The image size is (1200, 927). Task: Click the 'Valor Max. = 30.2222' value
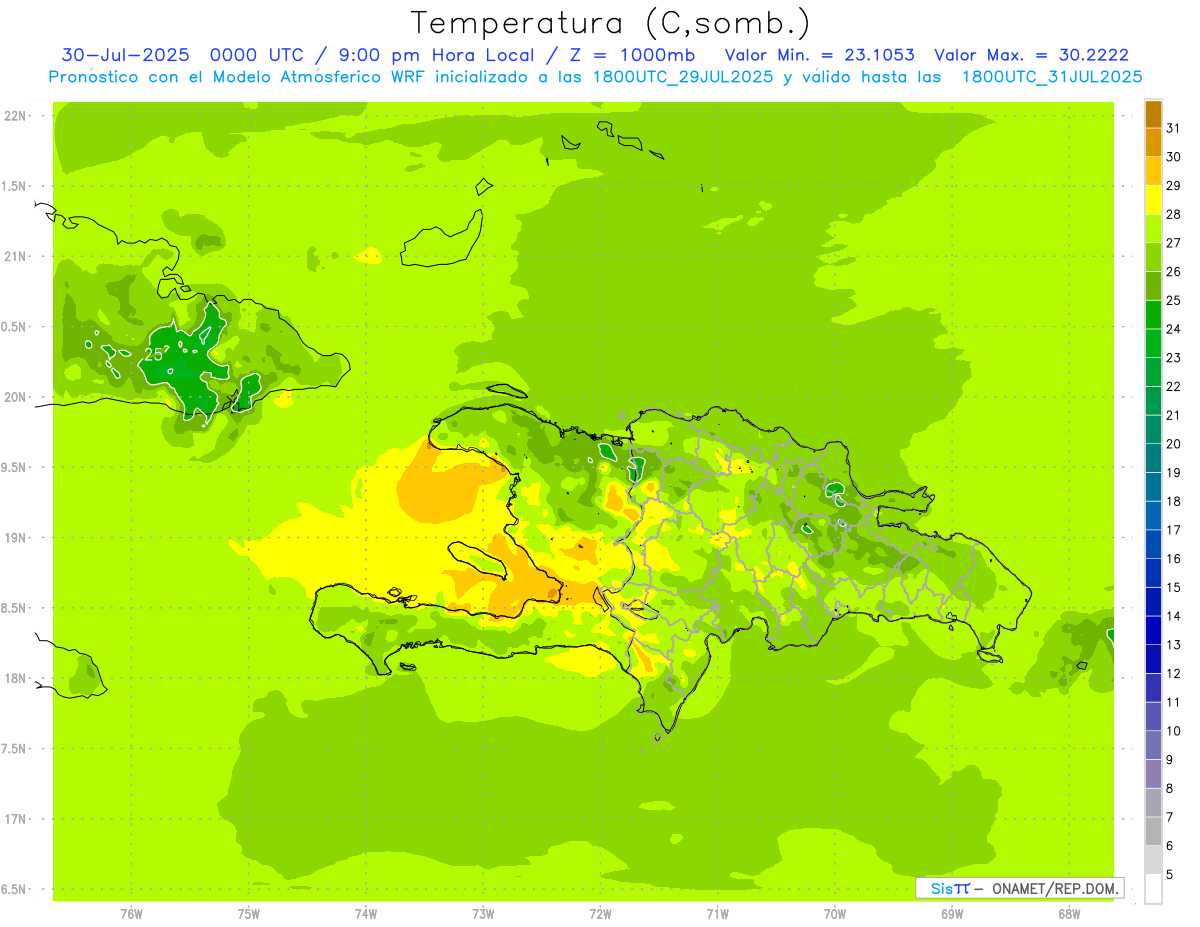[1031, 55]
